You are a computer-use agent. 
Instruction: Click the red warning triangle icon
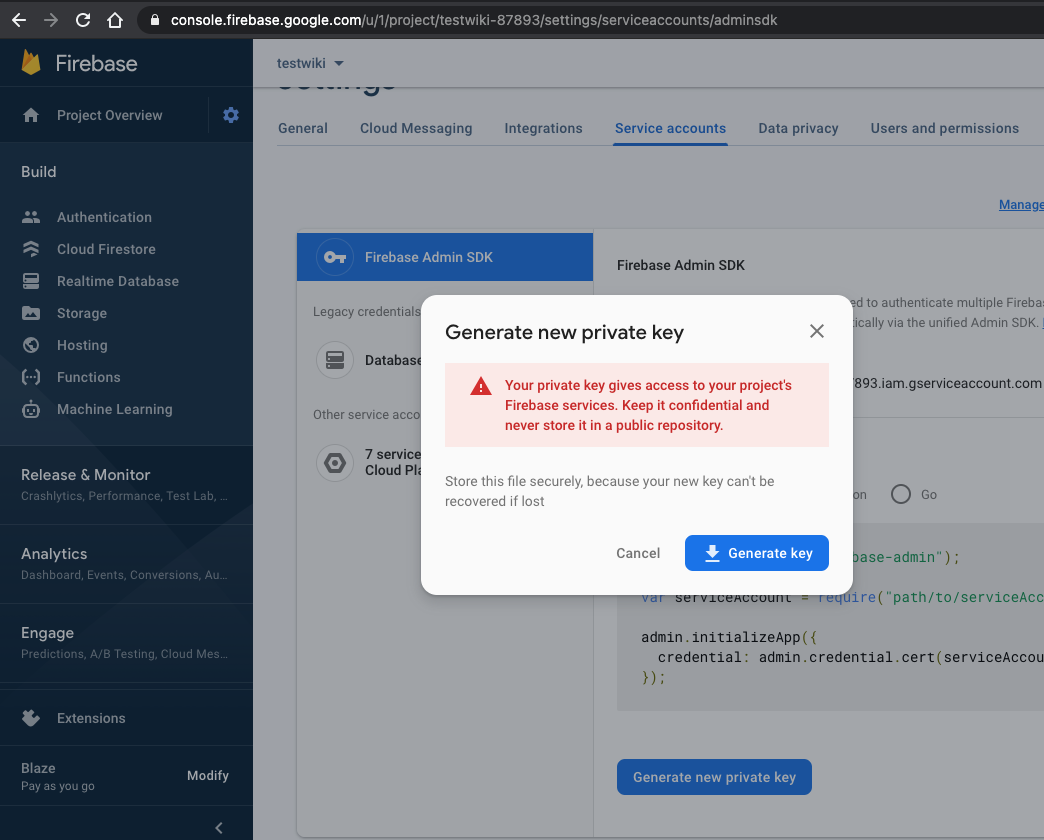(480, 386)
